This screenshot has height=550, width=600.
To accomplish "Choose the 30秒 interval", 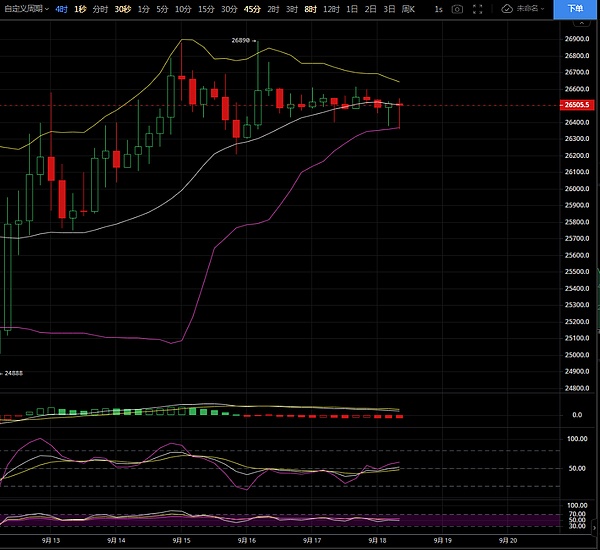I will coord(122,8).
